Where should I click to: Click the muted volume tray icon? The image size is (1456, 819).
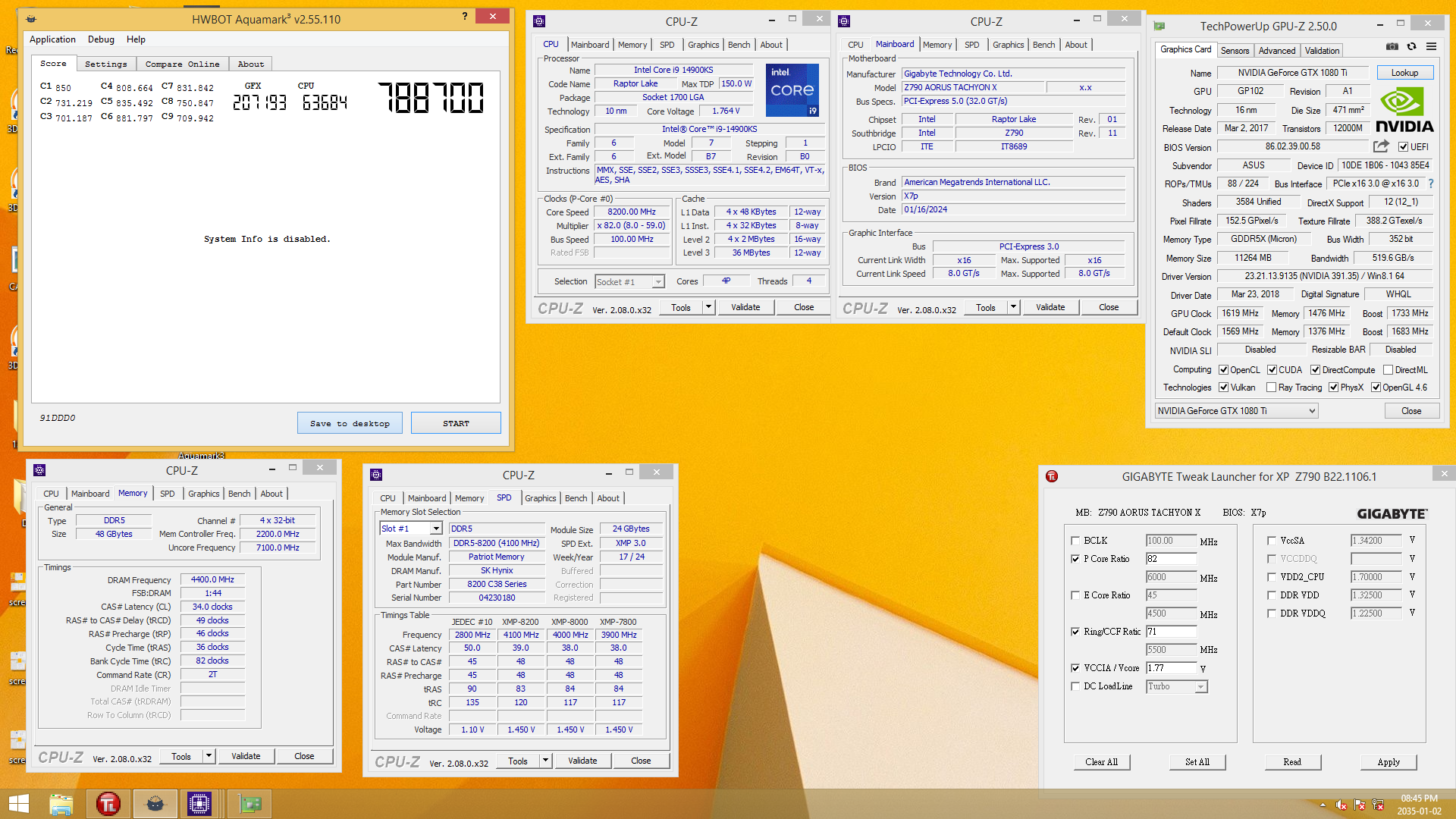point(1341,805)
